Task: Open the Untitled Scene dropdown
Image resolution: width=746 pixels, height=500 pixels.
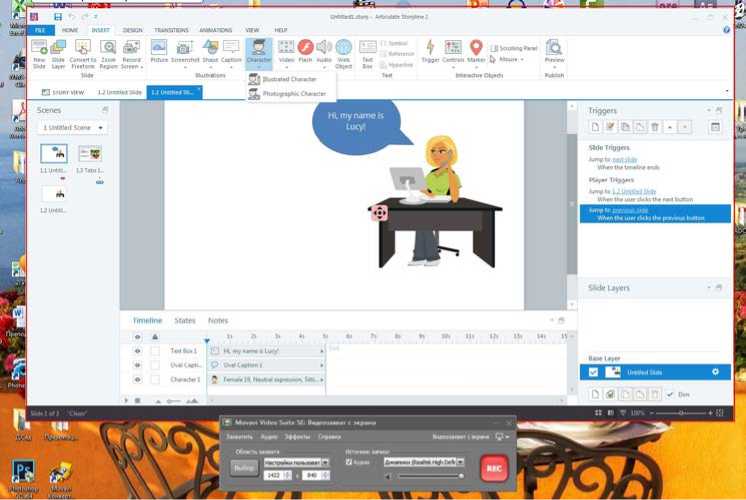Action: point(72,127)
